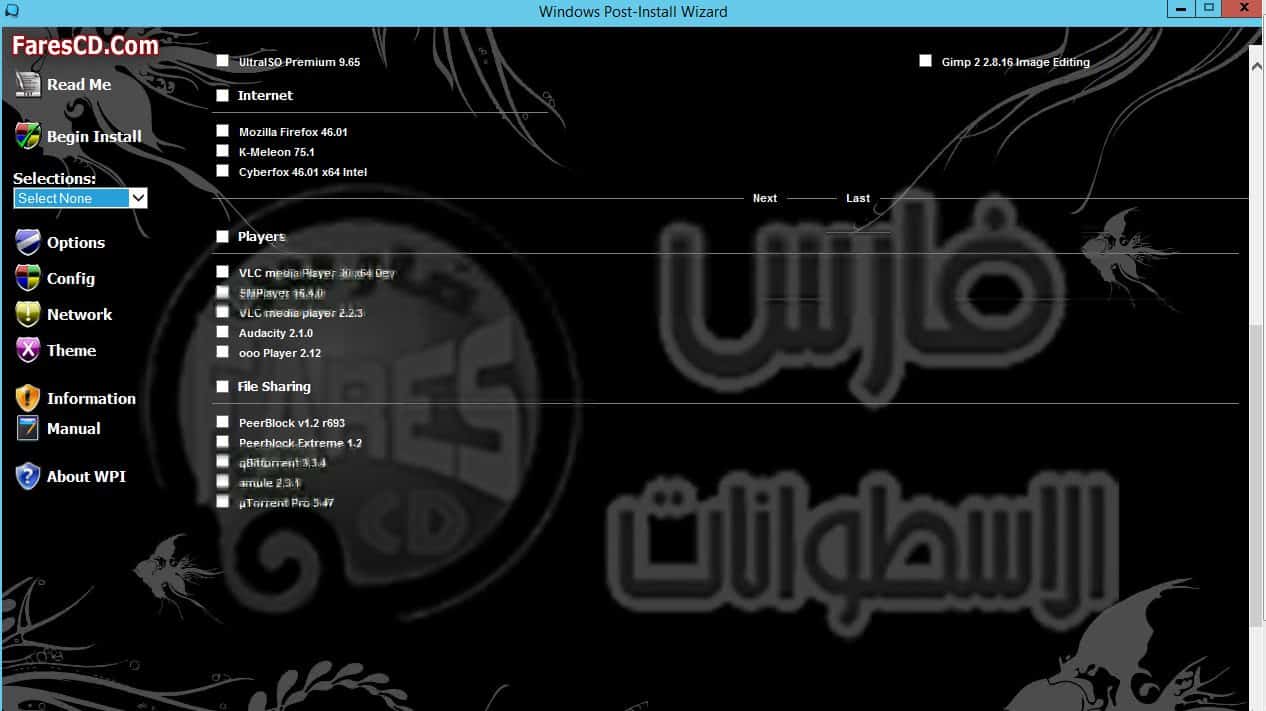Visit the FaresCD.Com logo link

coord(85,45)
